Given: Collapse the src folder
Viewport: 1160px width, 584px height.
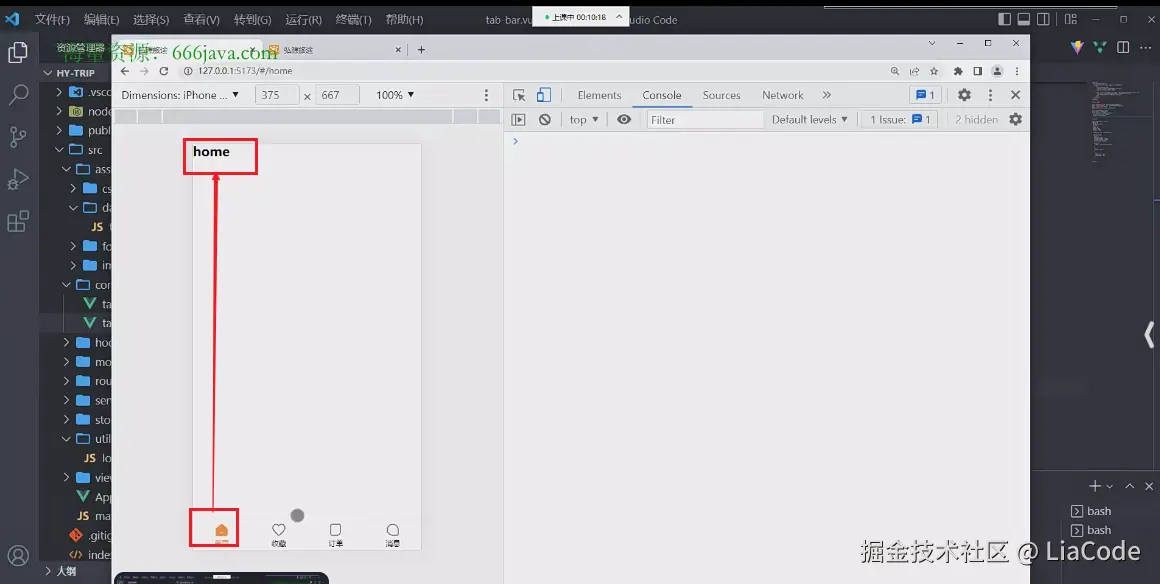Looking at the screenshot, I should (x=59, y=150).
